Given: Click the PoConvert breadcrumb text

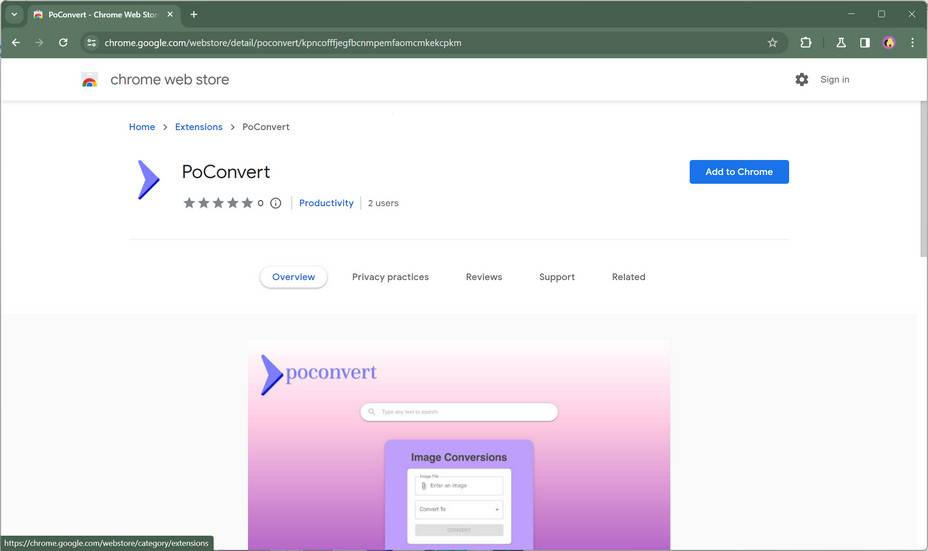Looking at the screenshot, I should 266,127.
